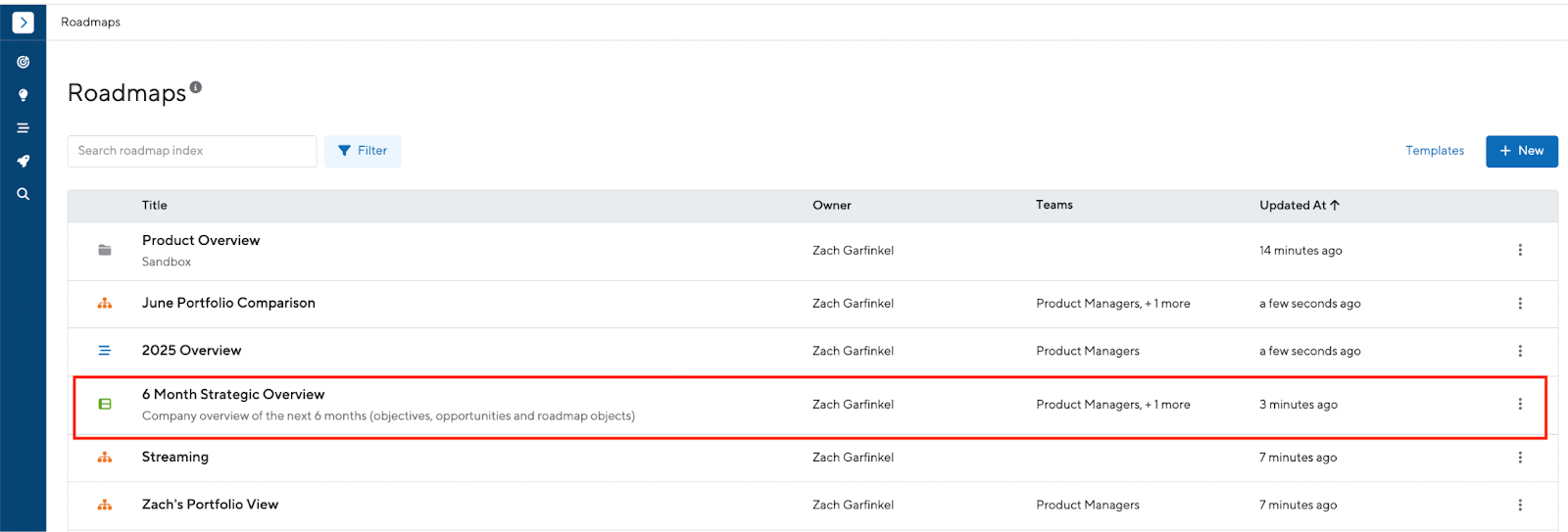This screenshot has height=532, width=1568.
Task: Click the Product Overview folder icon
Action: [x=105, y=250]
